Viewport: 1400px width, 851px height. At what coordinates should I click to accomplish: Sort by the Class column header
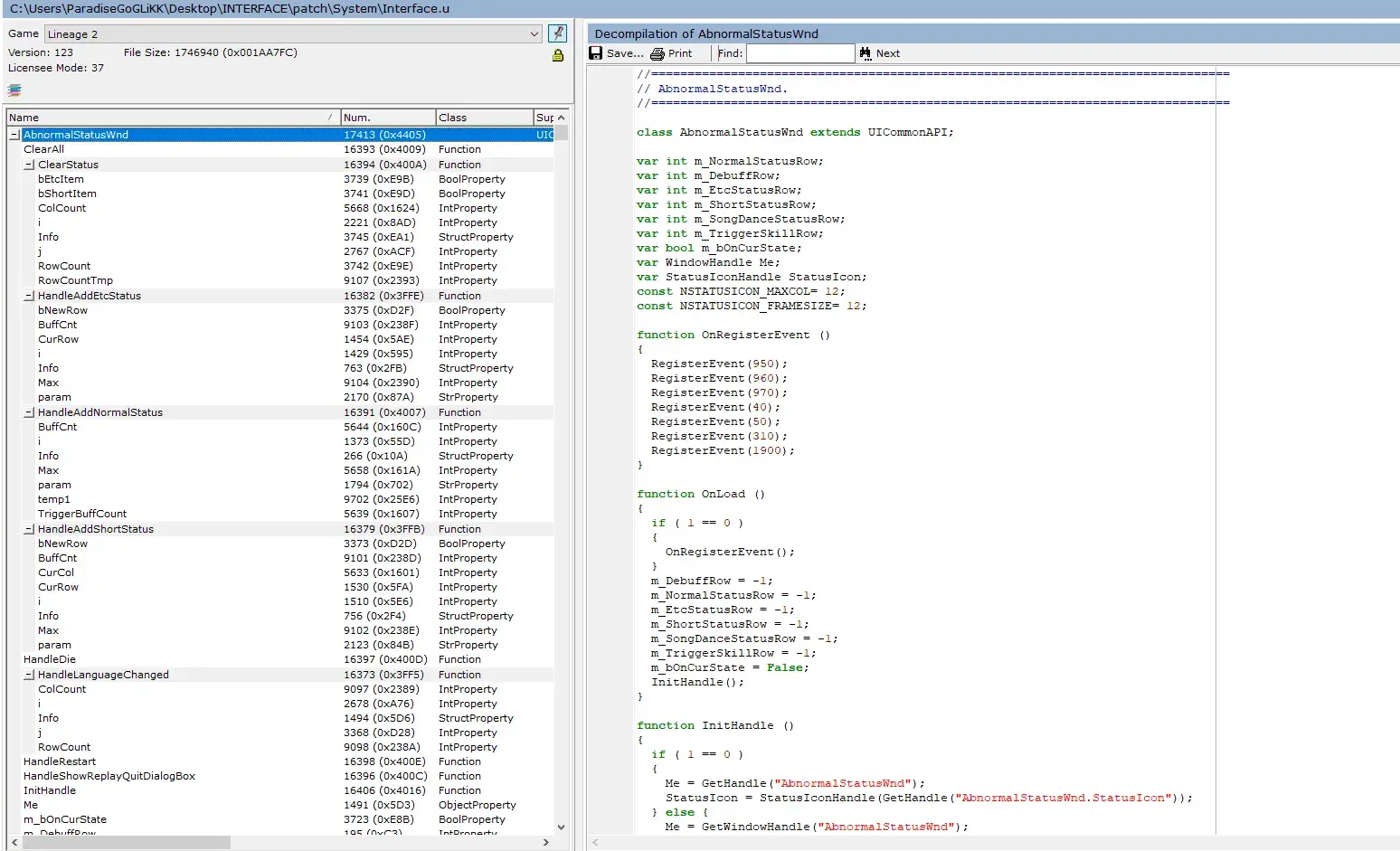point(484,118)
